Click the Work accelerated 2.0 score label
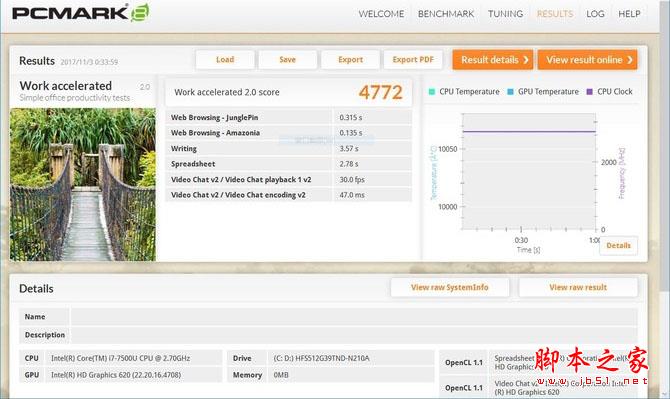This screenshot has height=399, width=670. pos(227,92)
